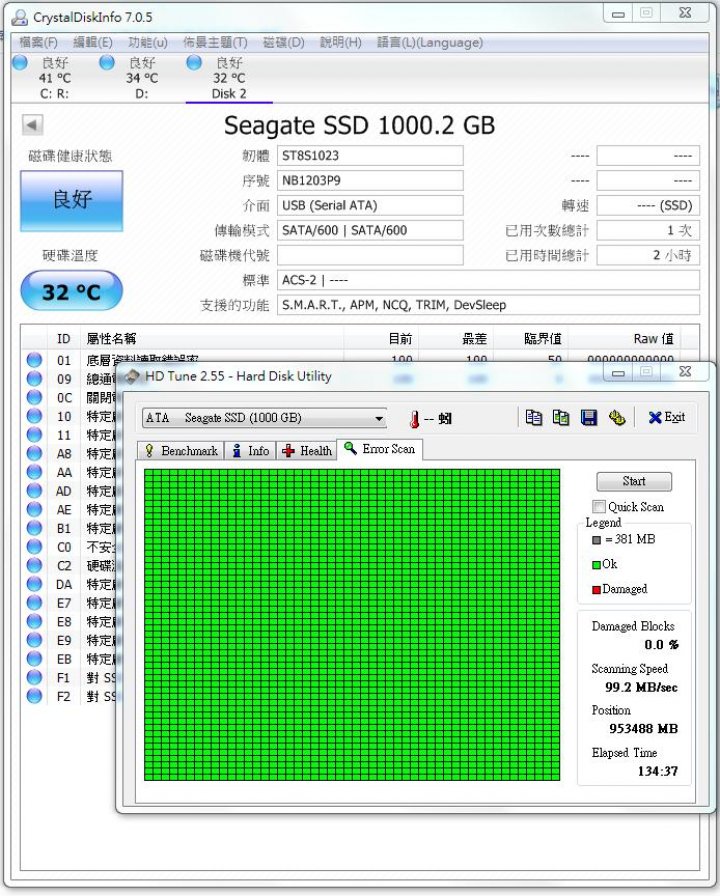Open the drive selection dropdown Seagate SSD
720x896 pixels.
264,418
